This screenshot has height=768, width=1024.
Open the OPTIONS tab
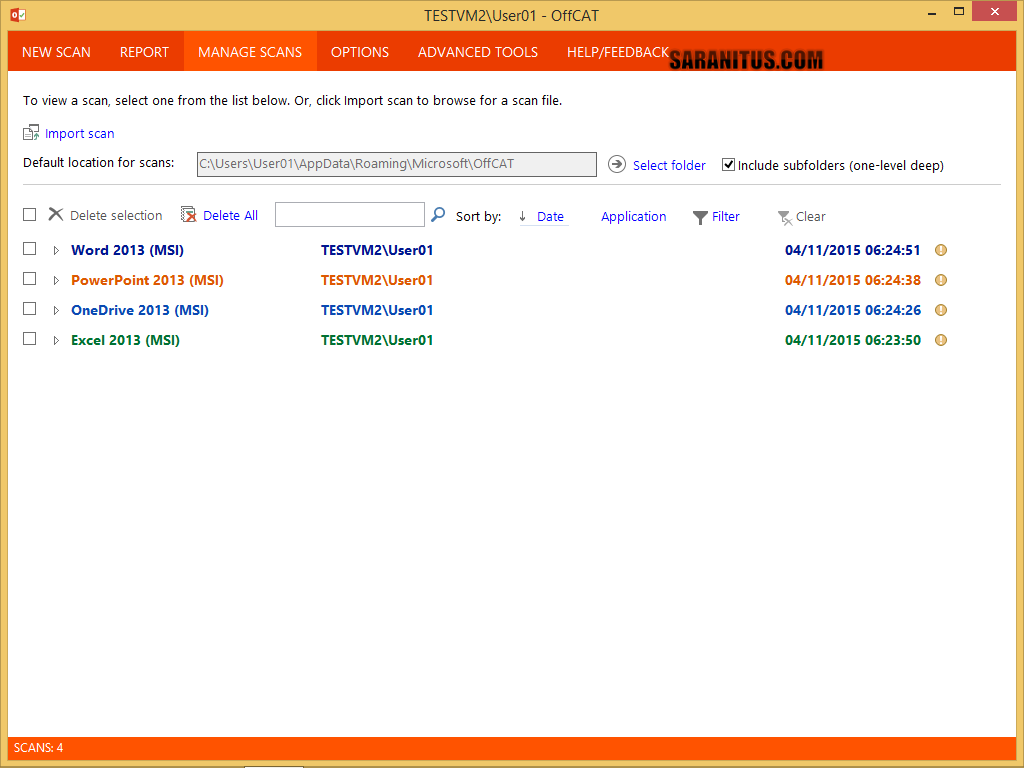(360, 52)
